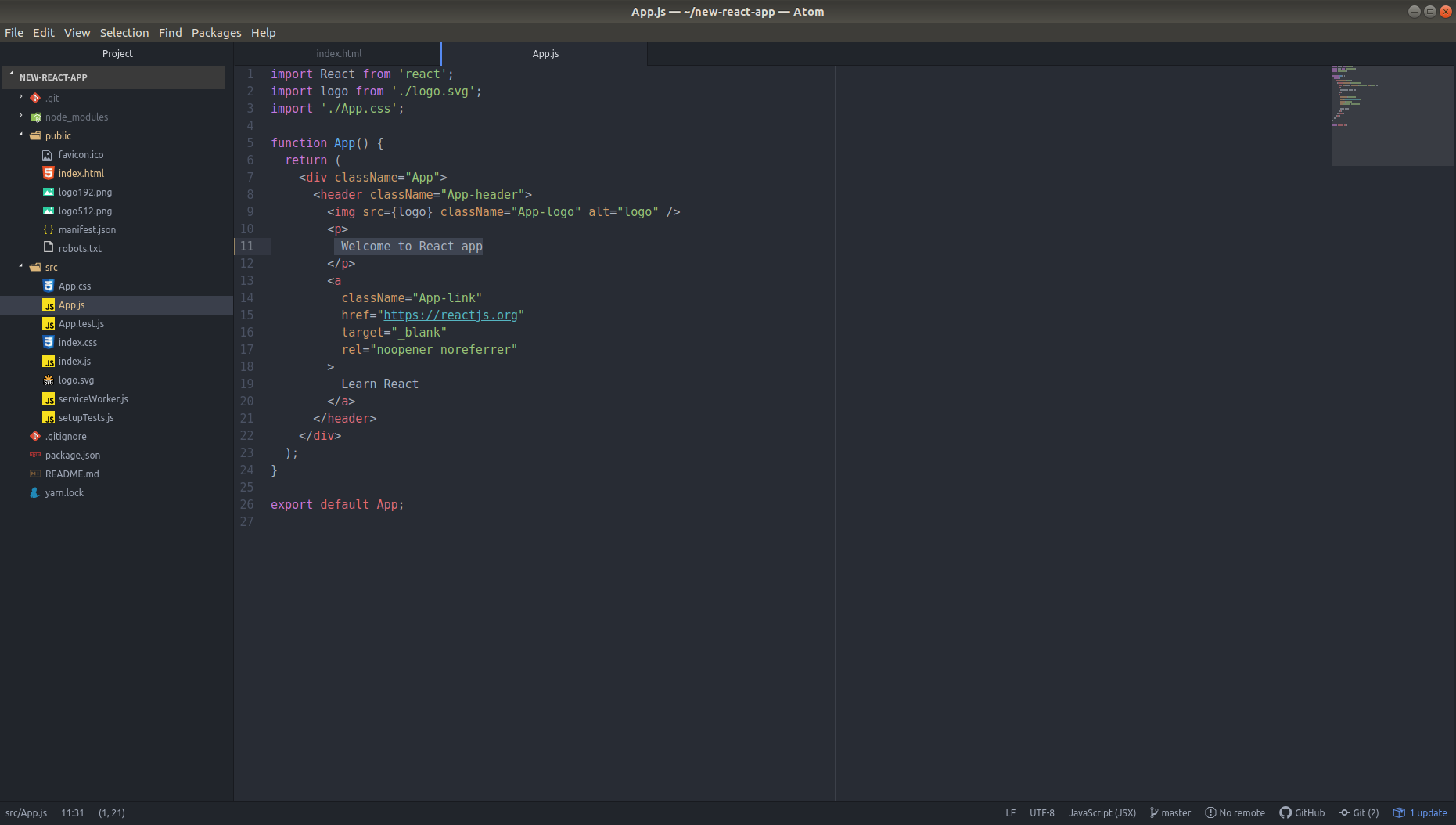Click the CSS icon for index.css
1456x825 pixels.
point(48,342)
